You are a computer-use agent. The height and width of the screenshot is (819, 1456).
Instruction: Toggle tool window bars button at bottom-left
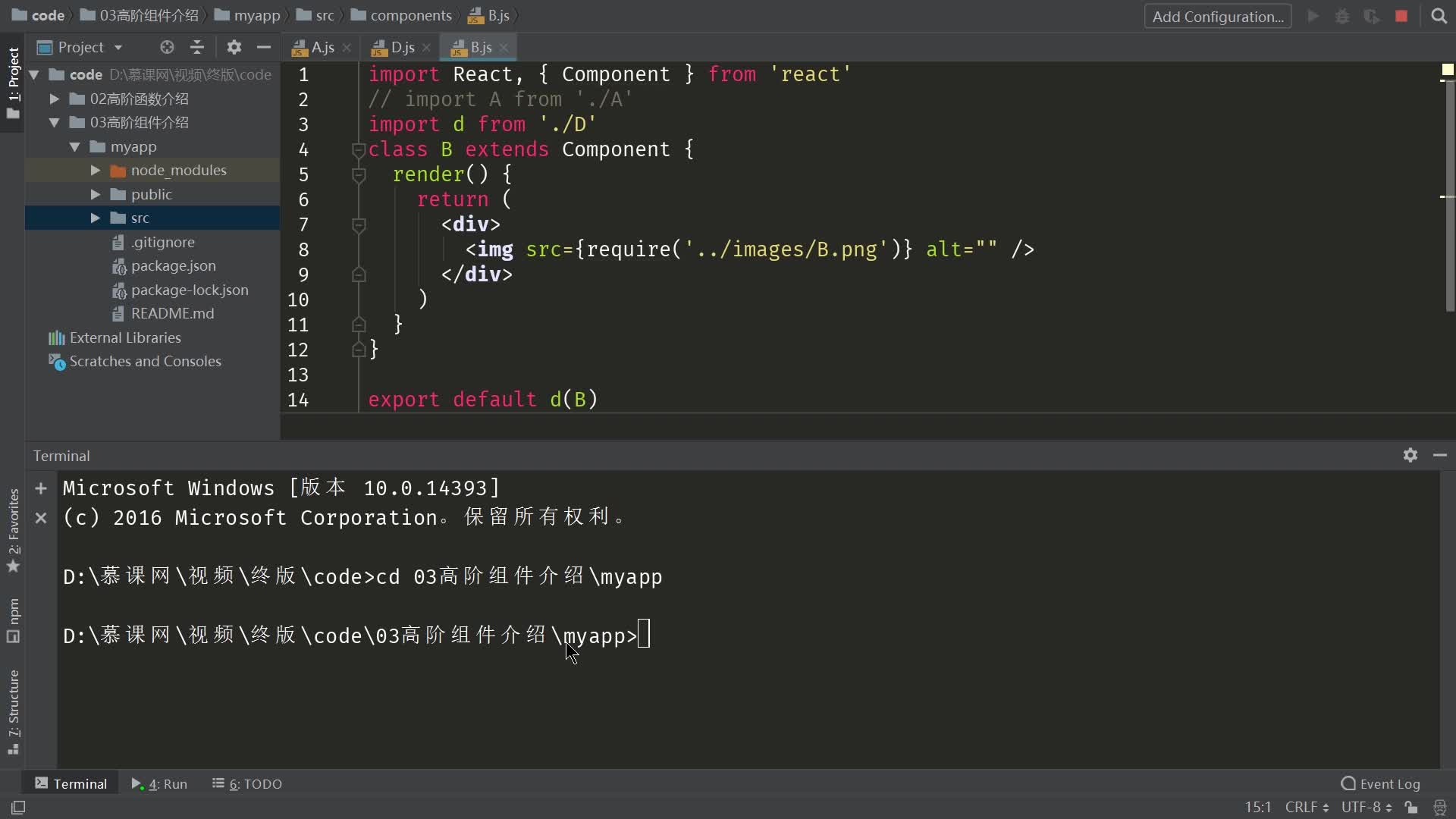18,808
